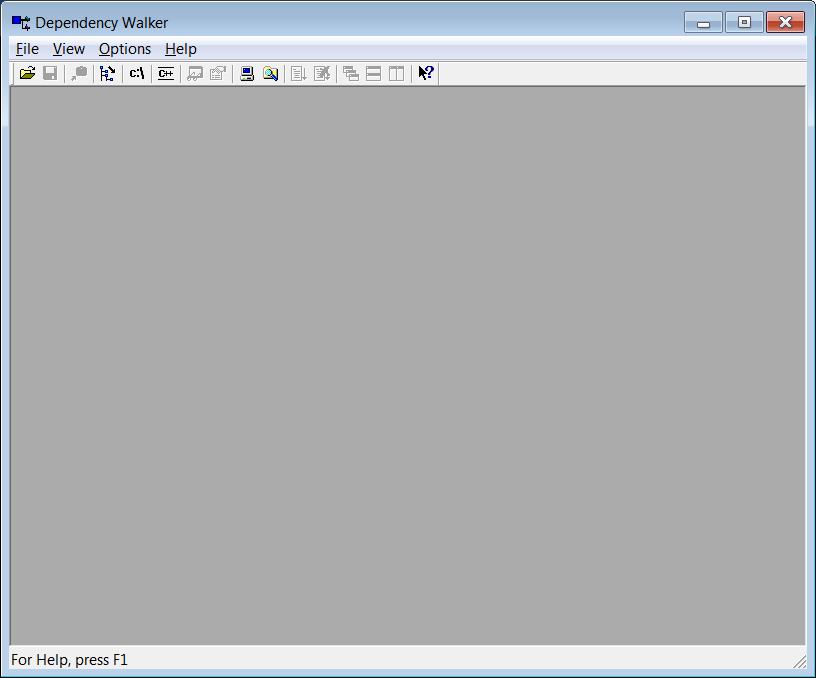The image size is (816, 678).
Task: Click the window resize grip corner
Action: tap(799, 661)
